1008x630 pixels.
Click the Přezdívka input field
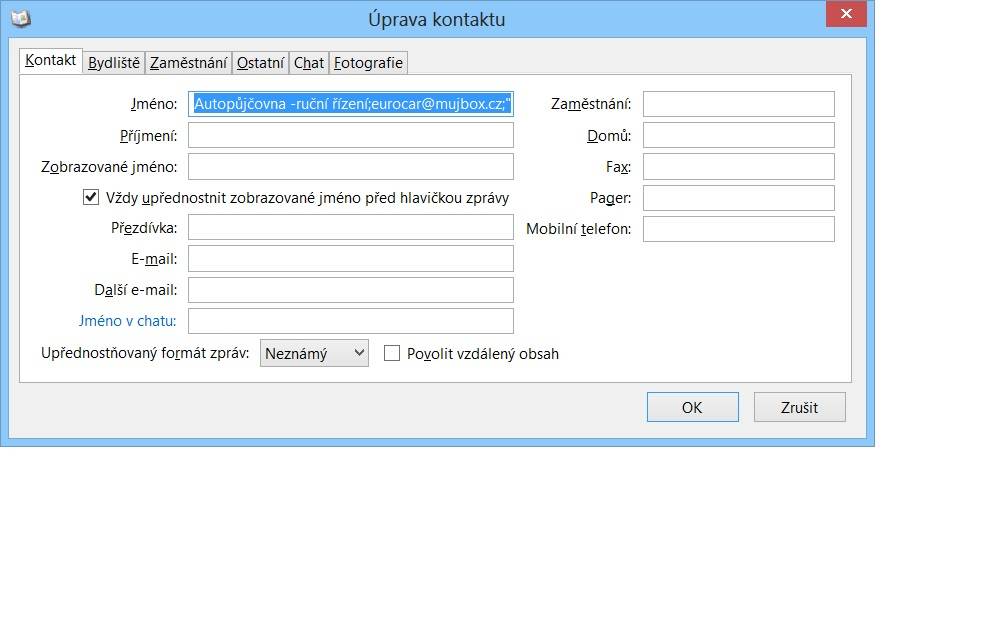pos(351,228)
